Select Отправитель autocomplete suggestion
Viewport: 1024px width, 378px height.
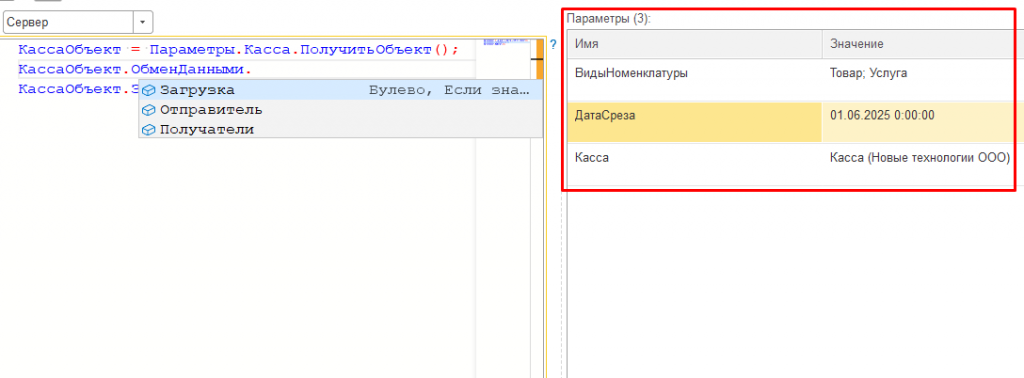(x=341, y=110)
